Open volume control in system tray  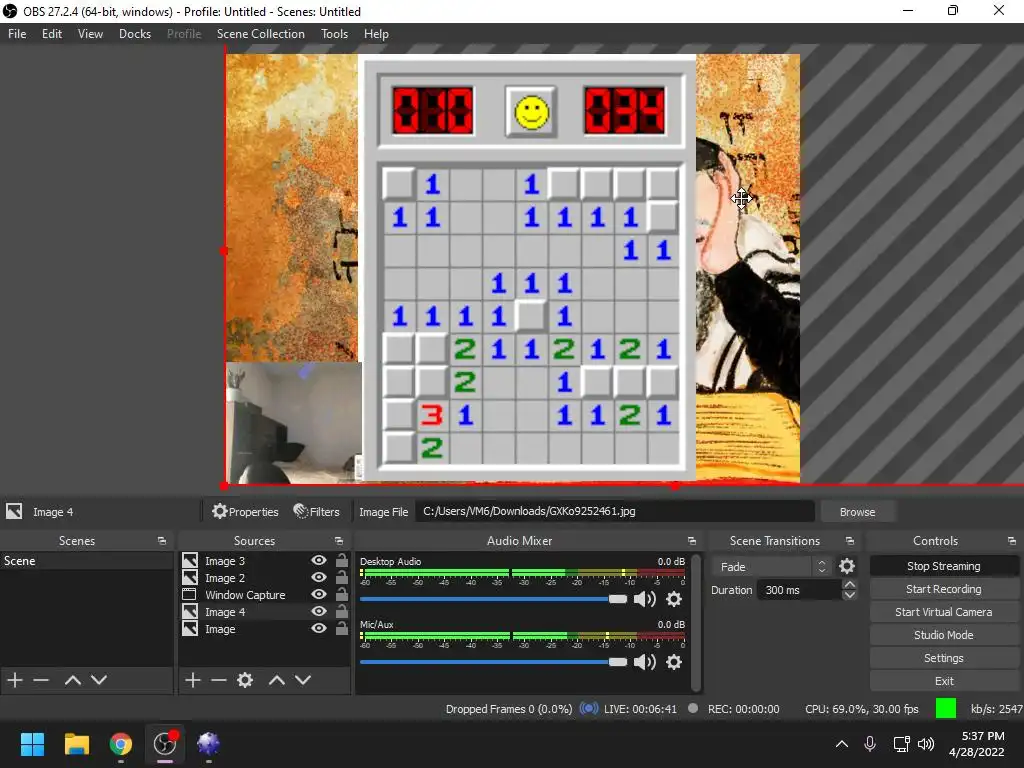click(x=925, y=744)
